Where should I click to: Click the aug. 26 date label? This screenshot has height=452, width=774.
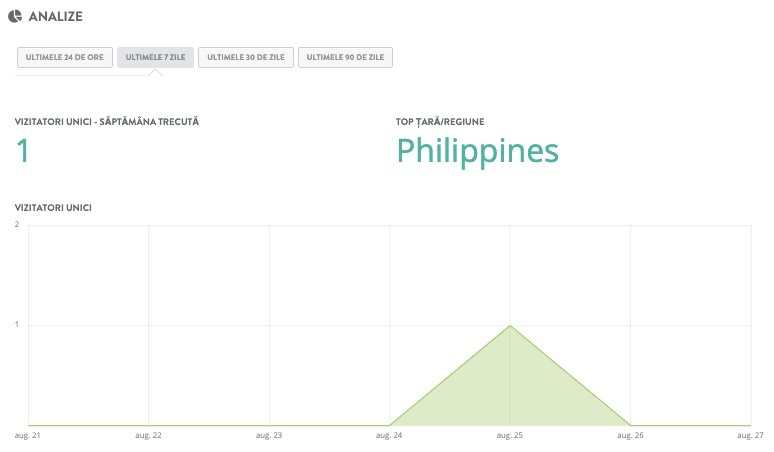point(629,436)
